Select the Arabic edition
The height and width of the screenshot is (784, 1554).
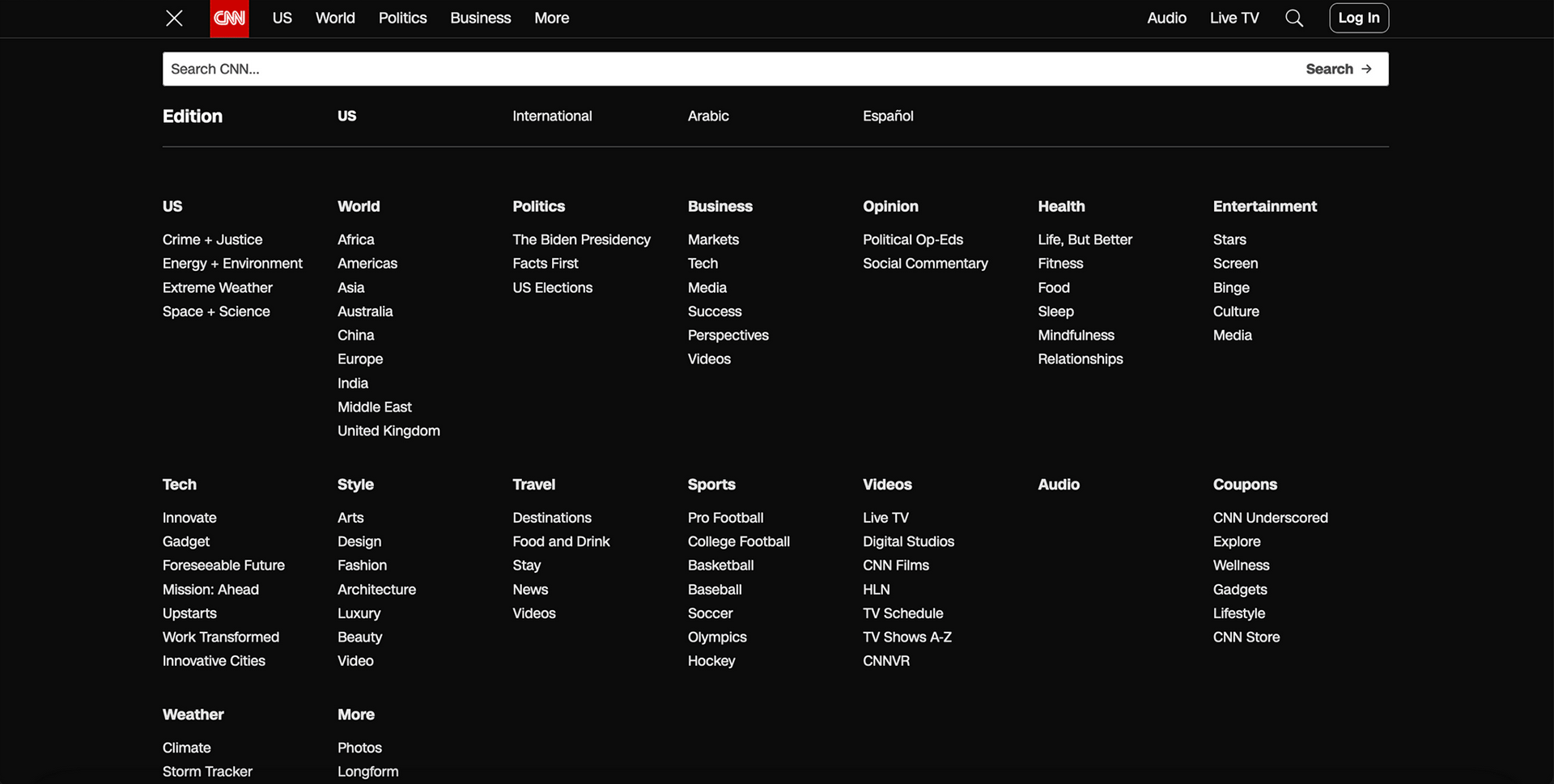click(708, 116)
